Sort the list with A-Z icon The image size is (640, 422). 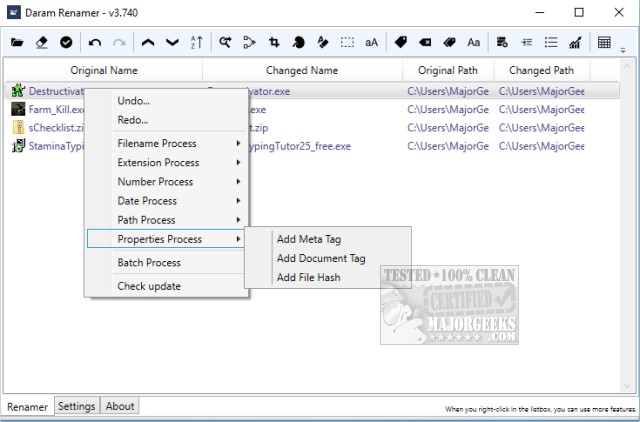[x=196, y=42]
